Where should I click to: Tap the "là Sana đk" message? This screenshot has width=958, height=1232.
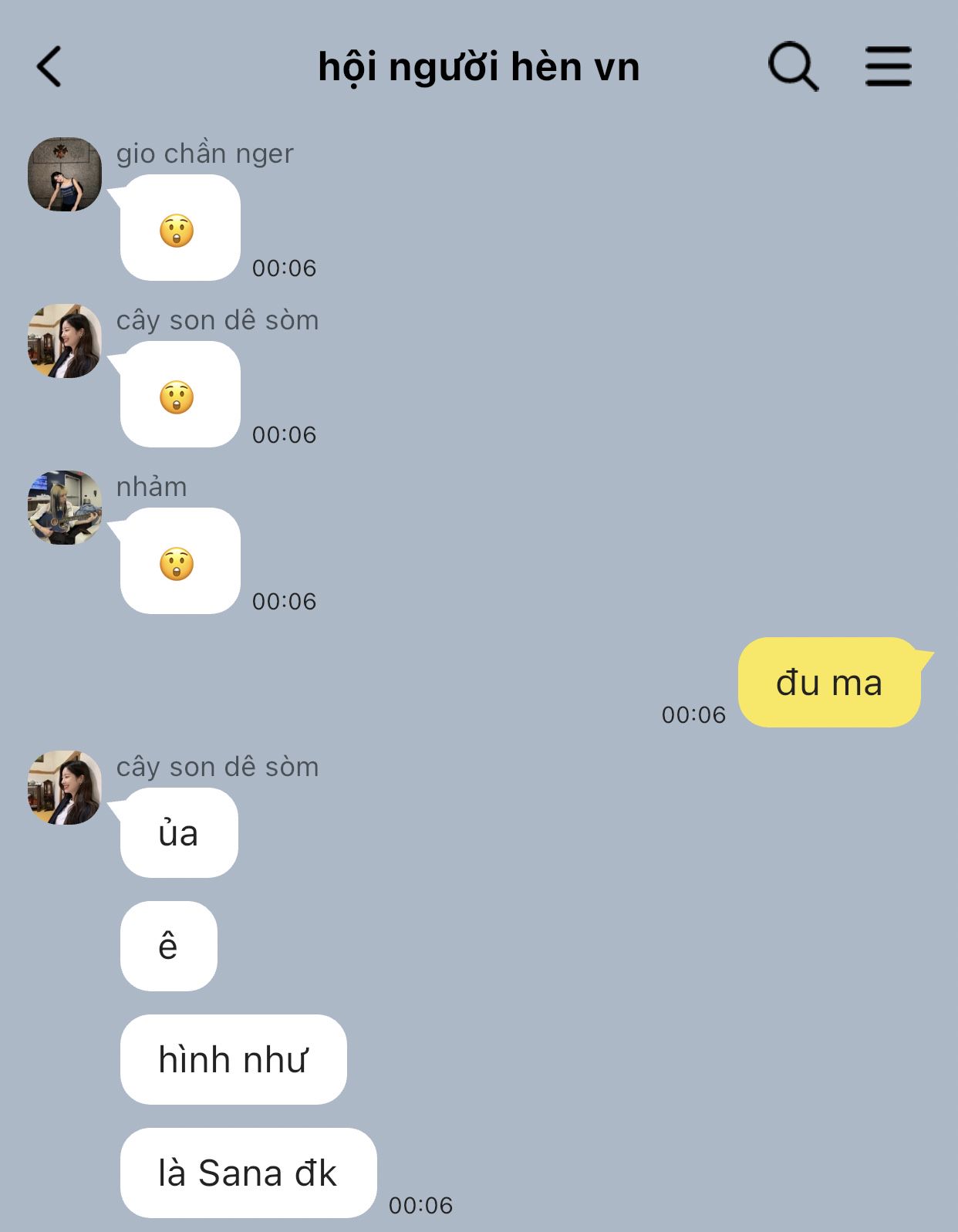coord(248,1173)
